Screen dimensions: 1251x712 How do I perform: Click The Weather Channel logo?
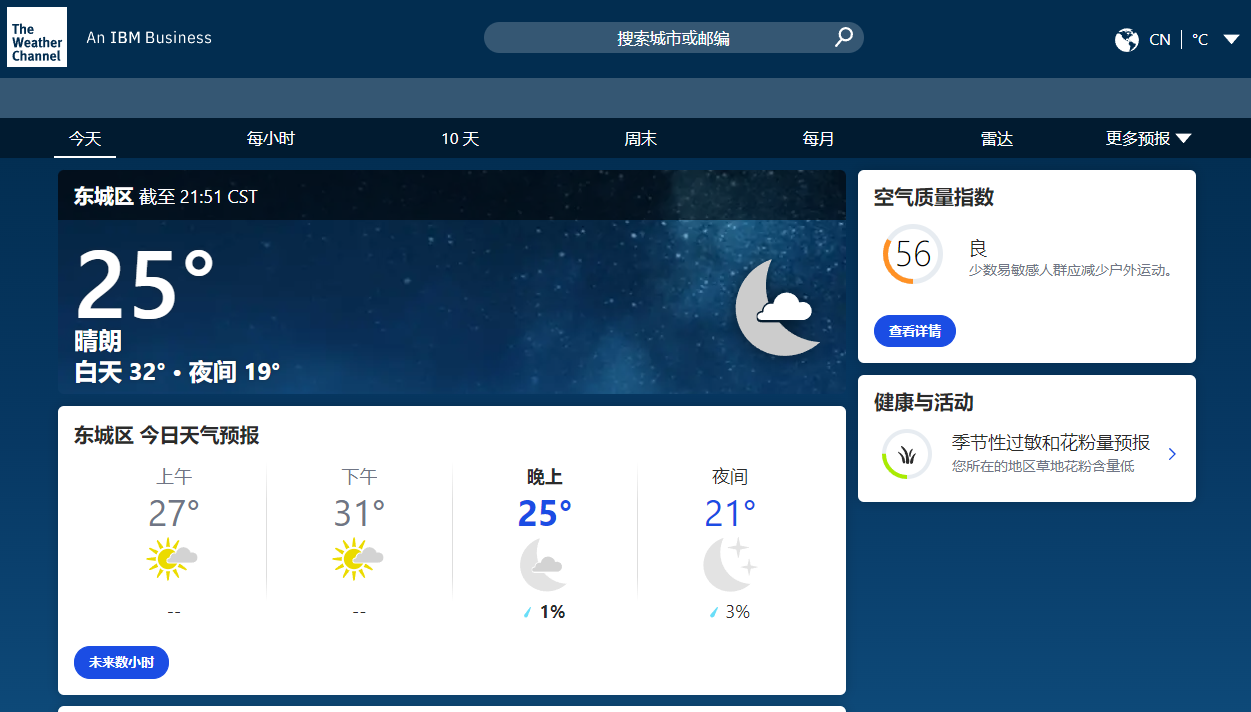[36, 37]
